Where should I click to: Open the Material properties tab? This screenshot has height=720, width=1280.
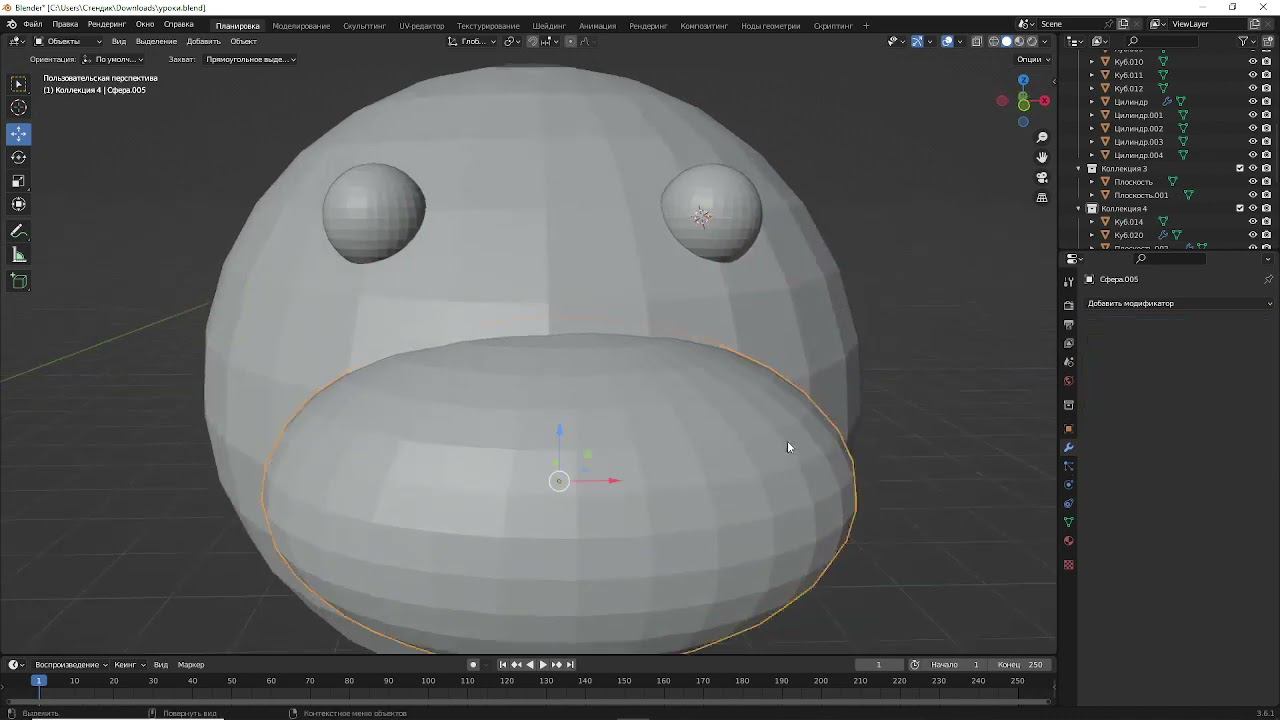pyautogui.click(x=1069, y=541)
